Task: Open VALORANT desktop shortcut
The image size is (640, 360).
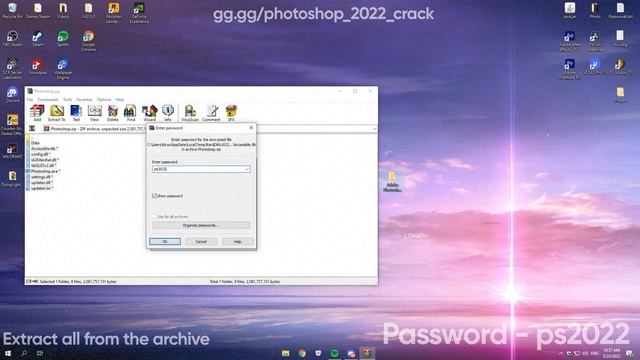Action: point(12,151)
